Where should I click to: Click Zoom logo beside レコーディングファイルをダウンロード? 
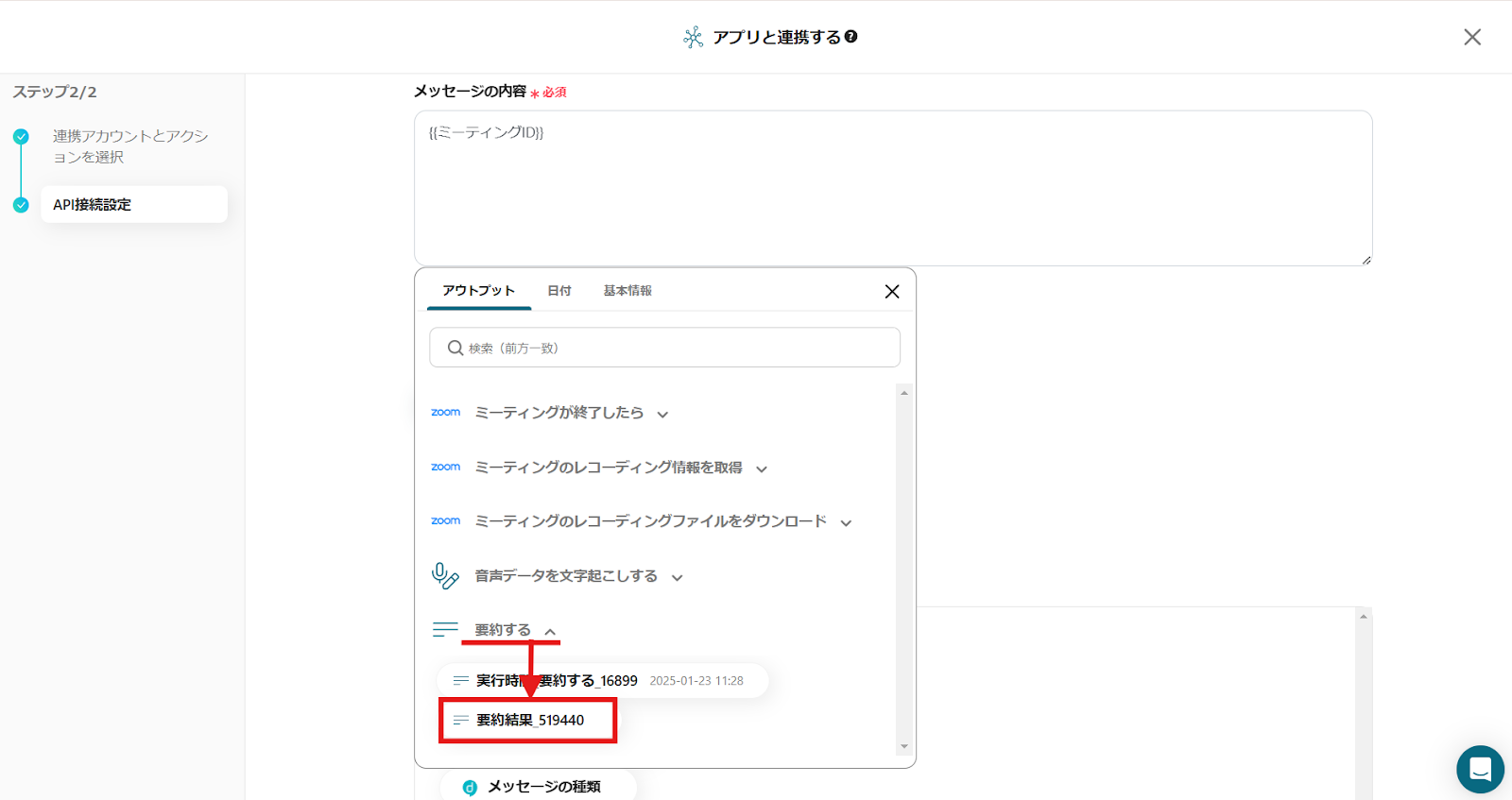445,521
